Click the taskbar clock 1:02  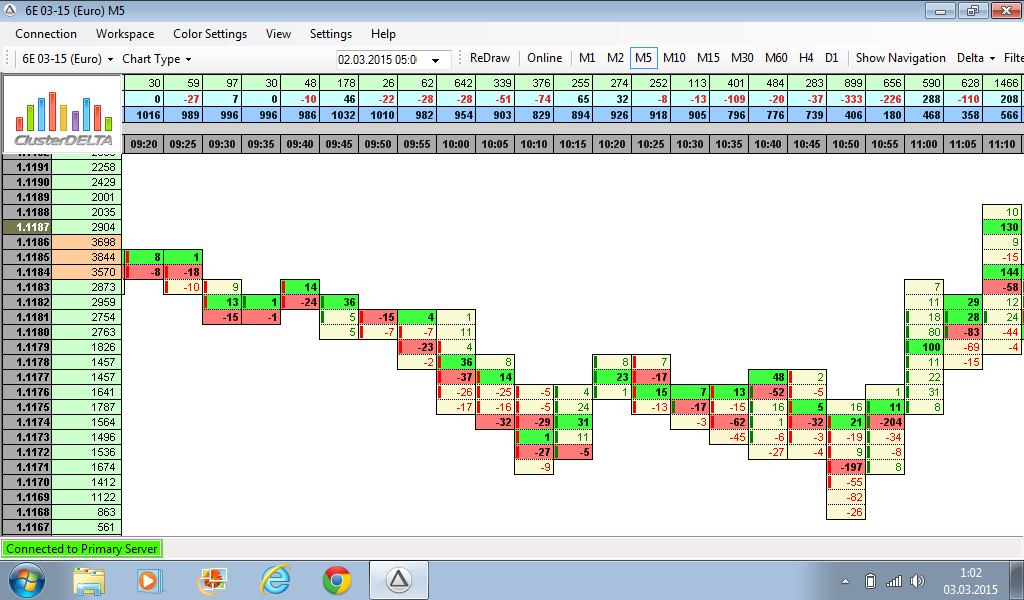(x=970, y=573)
